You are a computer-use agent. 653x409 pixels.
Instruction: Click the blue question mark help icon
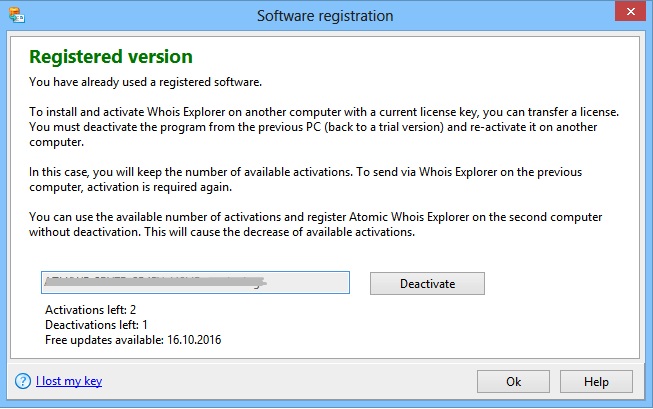click(22, 380)
